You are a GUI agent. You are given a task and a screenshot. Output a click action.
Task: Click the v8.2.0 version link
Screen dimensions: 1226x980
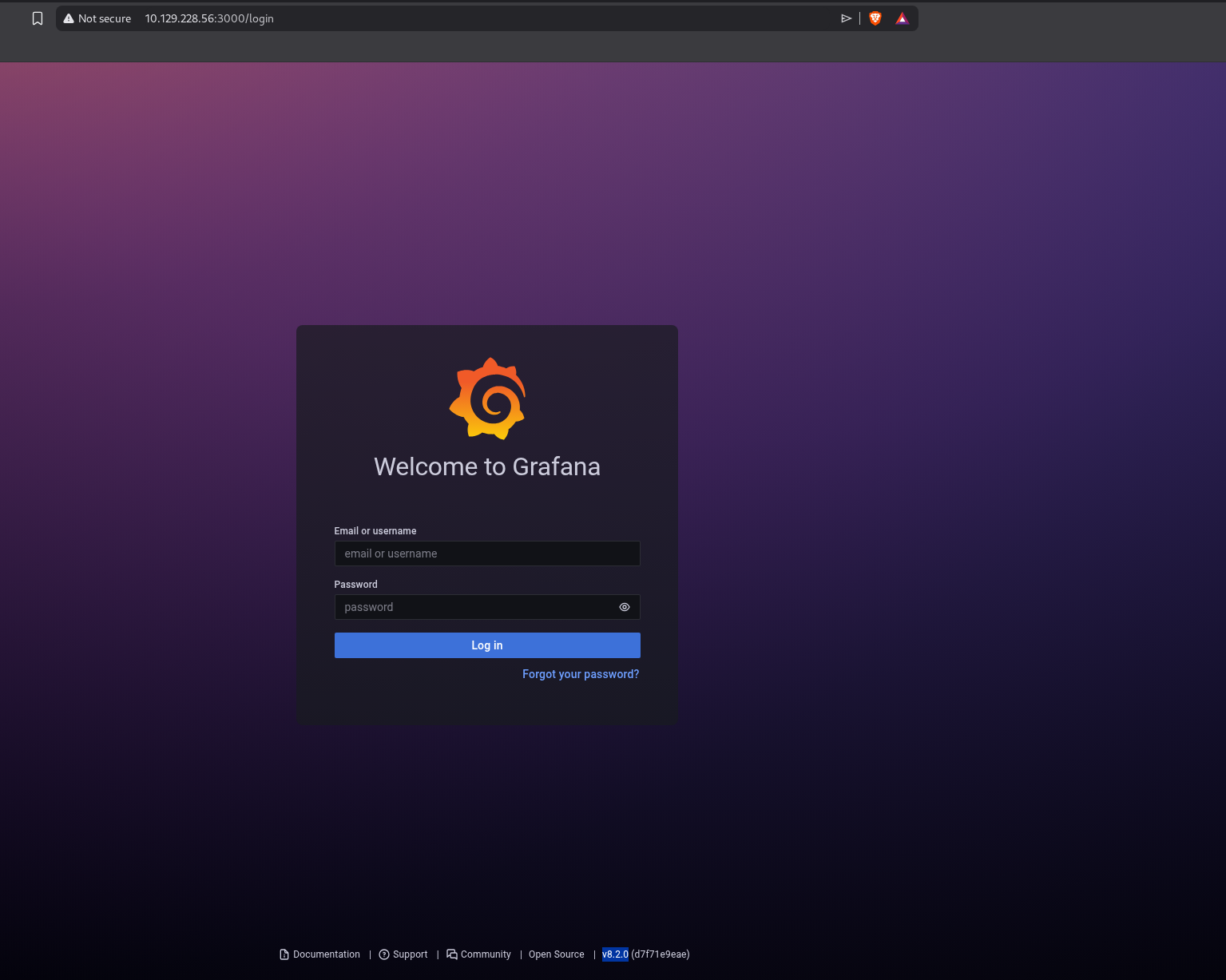tap(615, 954)
